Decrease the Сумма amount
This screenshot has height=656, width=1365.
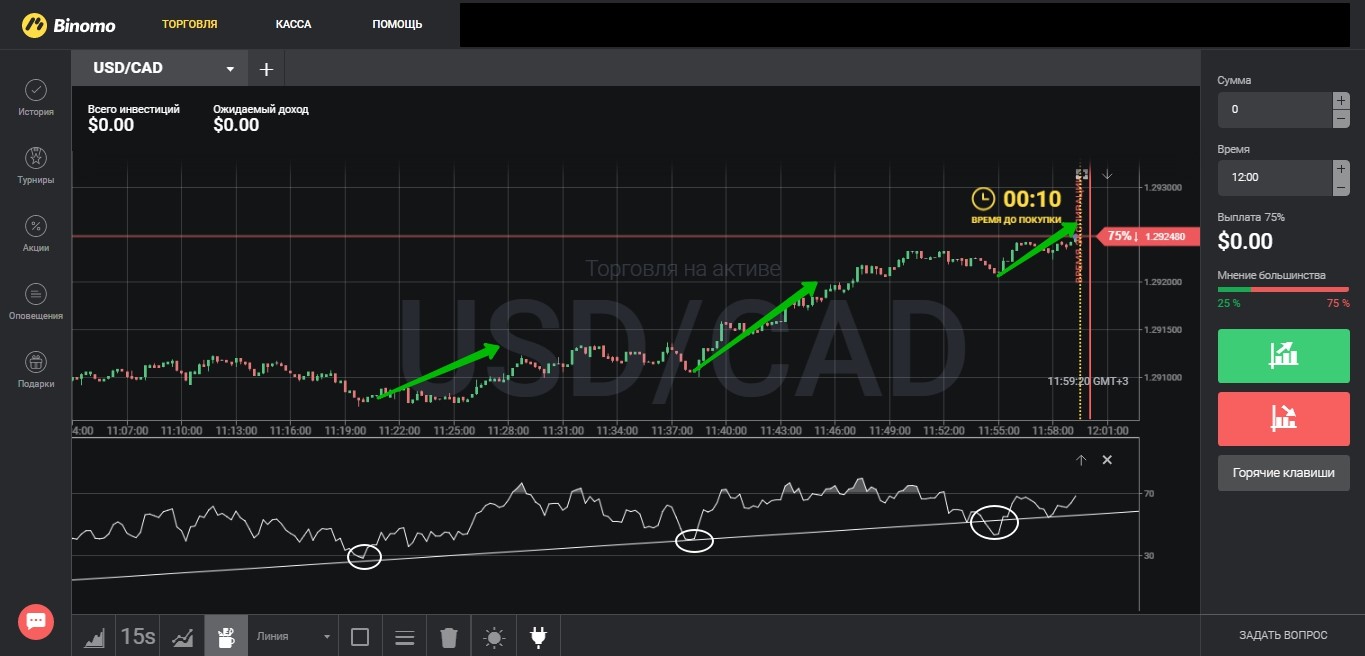click(x=1340, y=119)
